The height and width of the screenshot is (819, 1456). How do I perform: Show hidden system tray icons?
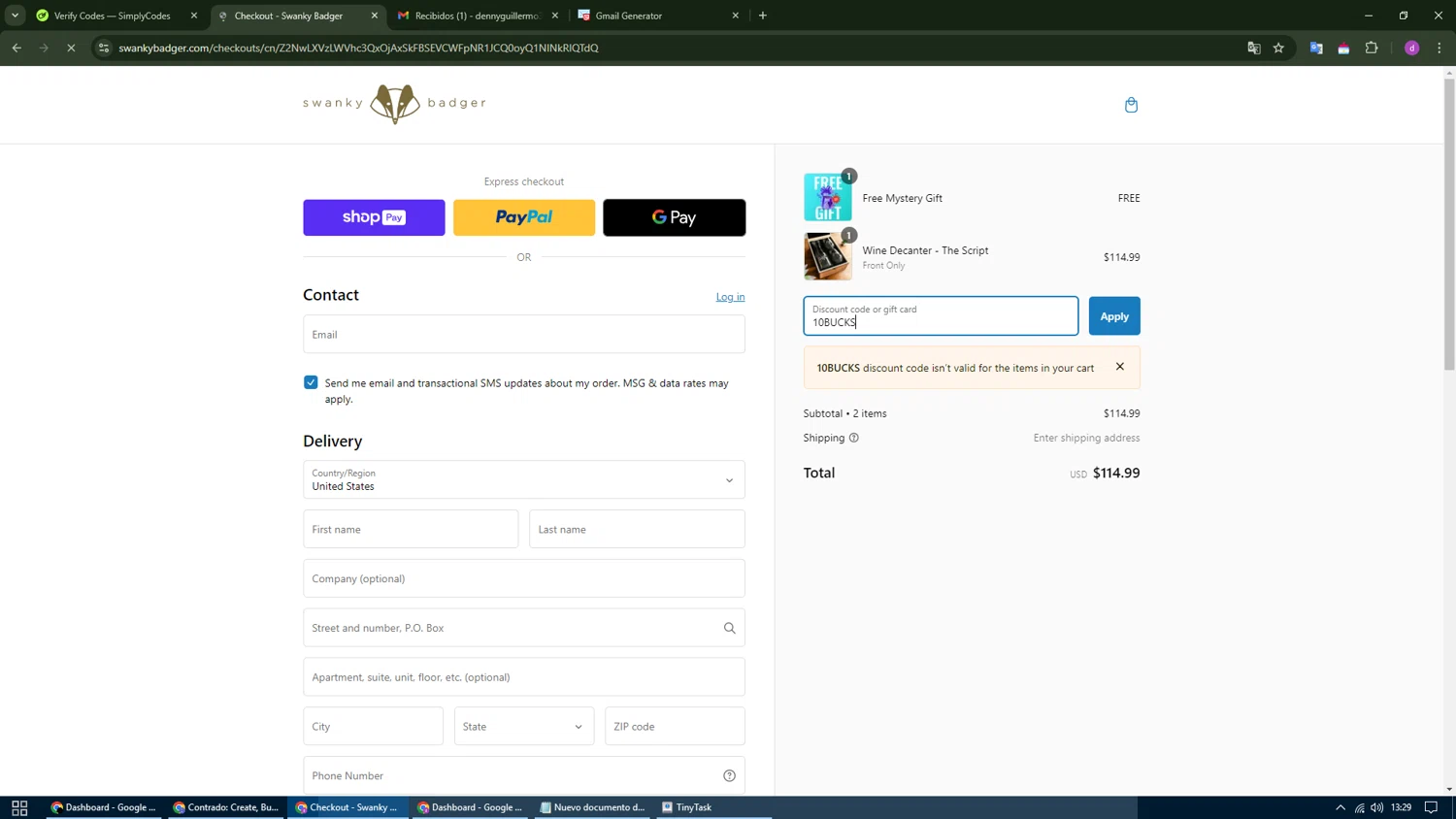(x=1340, y=807)
